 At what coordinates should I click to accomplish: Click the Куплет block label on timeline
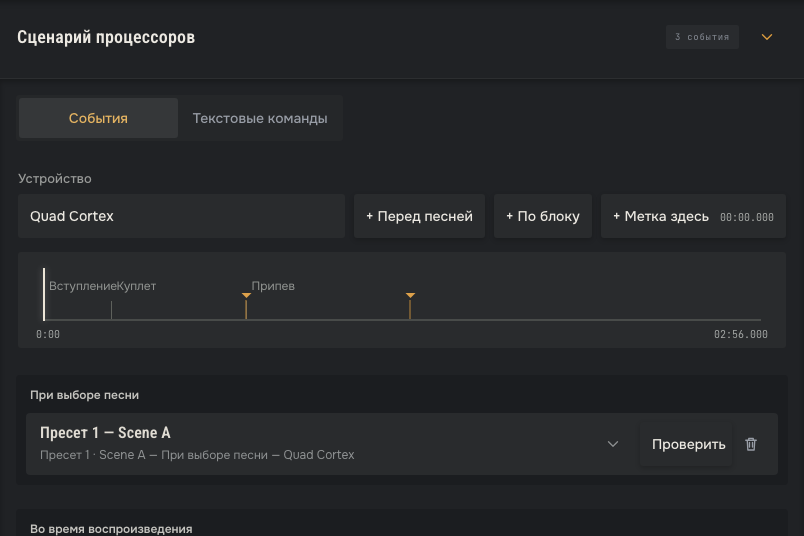pos(136,286)
